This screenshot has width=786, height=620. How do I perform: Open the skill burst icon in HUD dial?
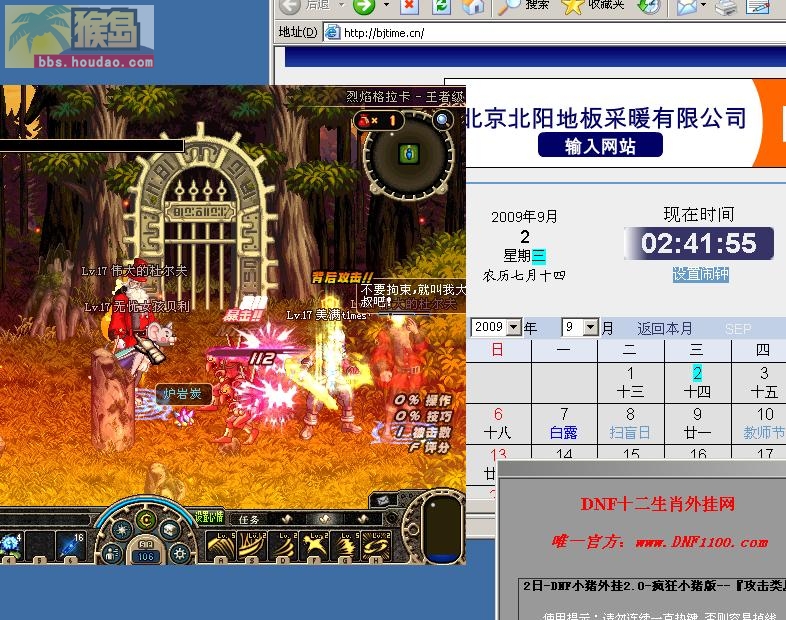123,530
